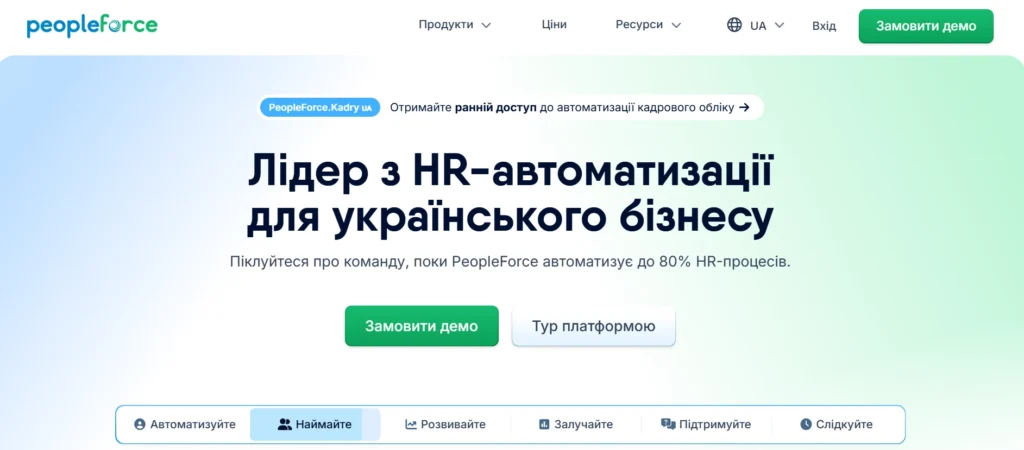Click the people icon beside Наймайте
The image size is (1024, 450).
click(284, 425)
